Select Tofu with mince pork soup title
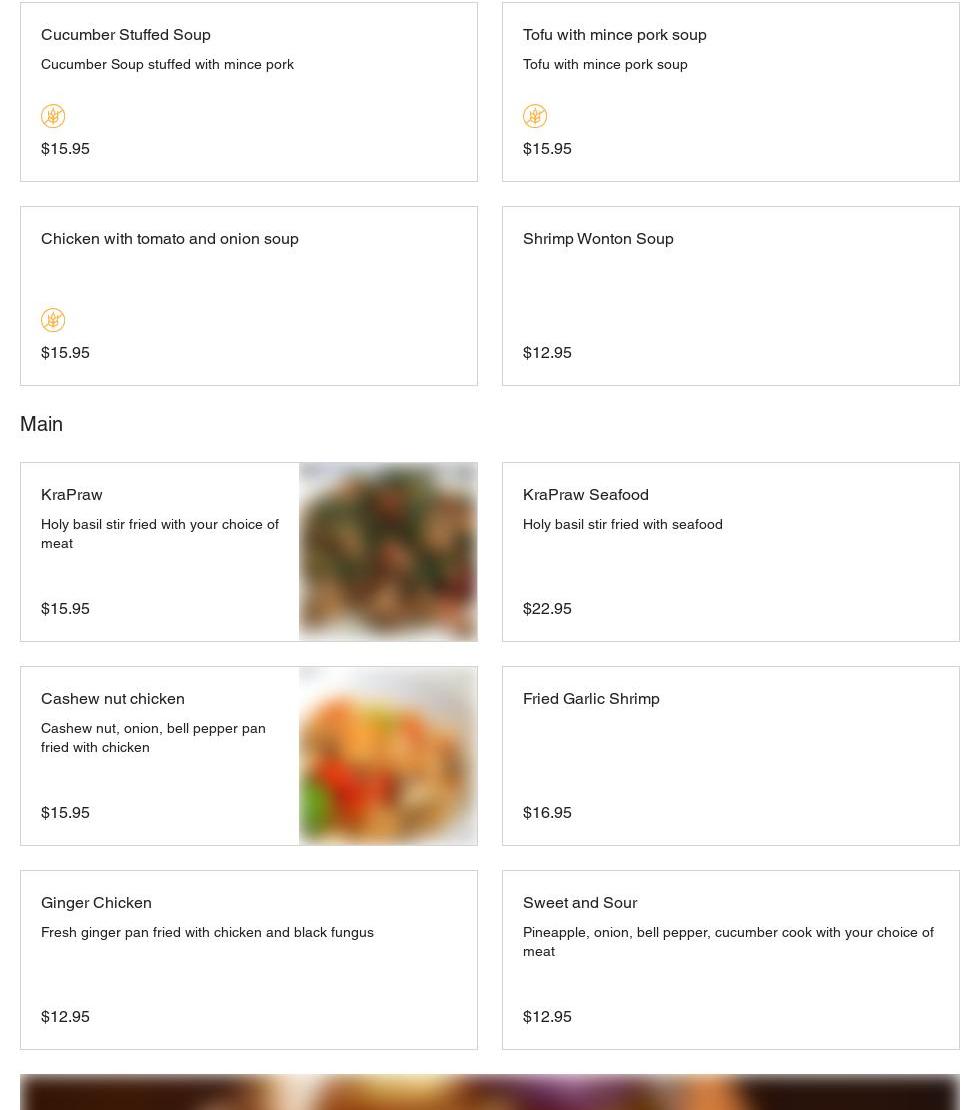Image resolution: width=965 pixels, height=1110 pixels. [614, 34]
